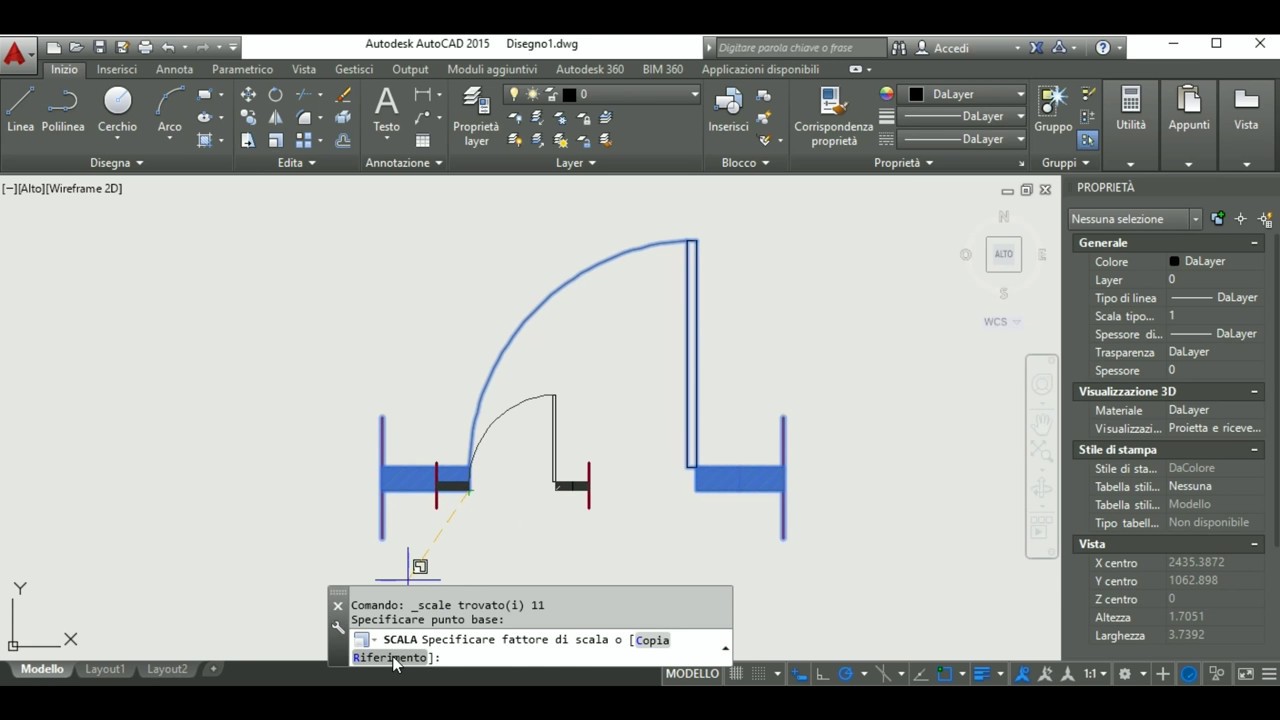The height and width of the screenshot is (720, 1280).
Task: Switch to the Parametrico ribbon tab
Action: pyautogui.click(x=242, y=69)
